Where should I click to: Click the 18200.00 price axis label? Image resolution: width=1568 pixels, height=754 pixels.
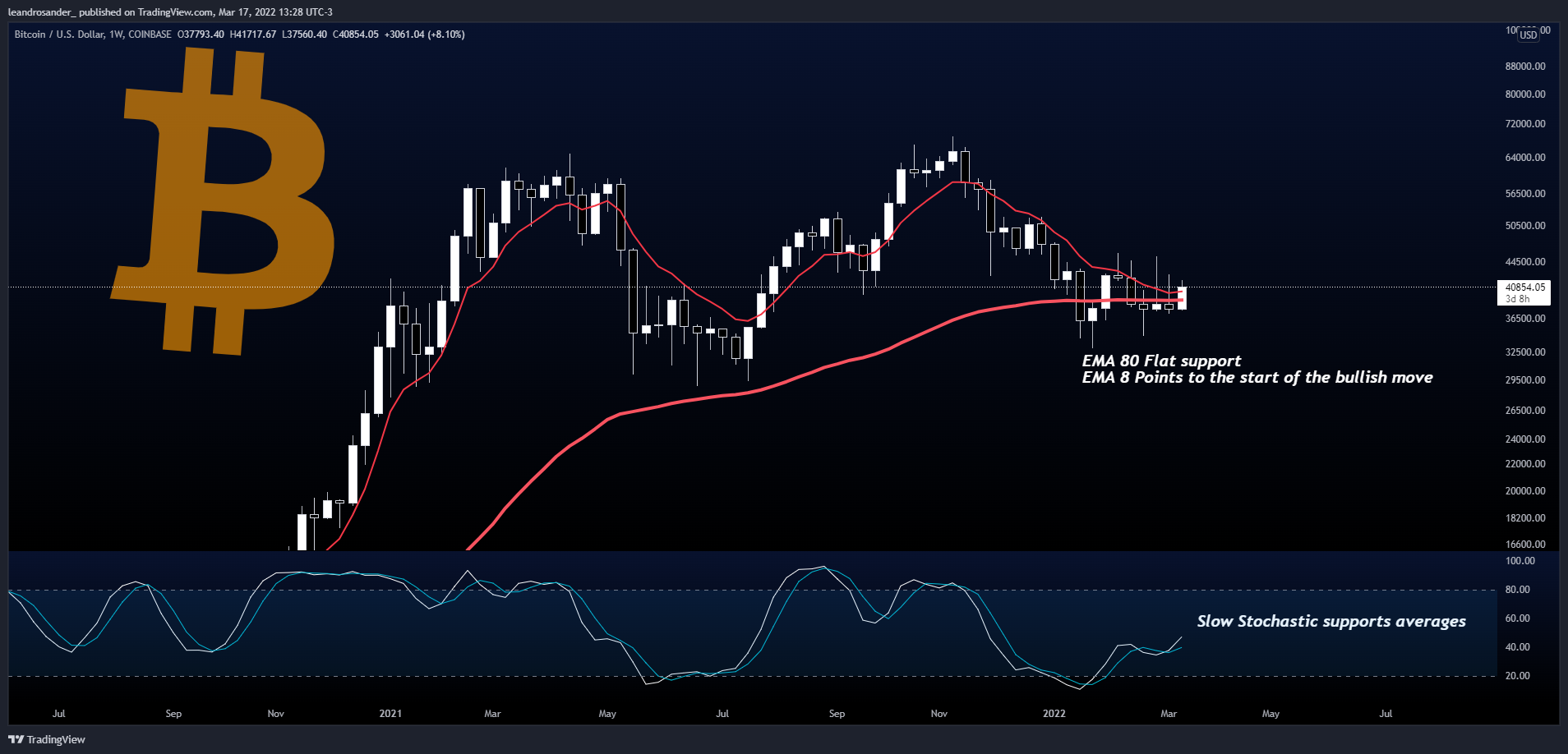[1525, 518]
